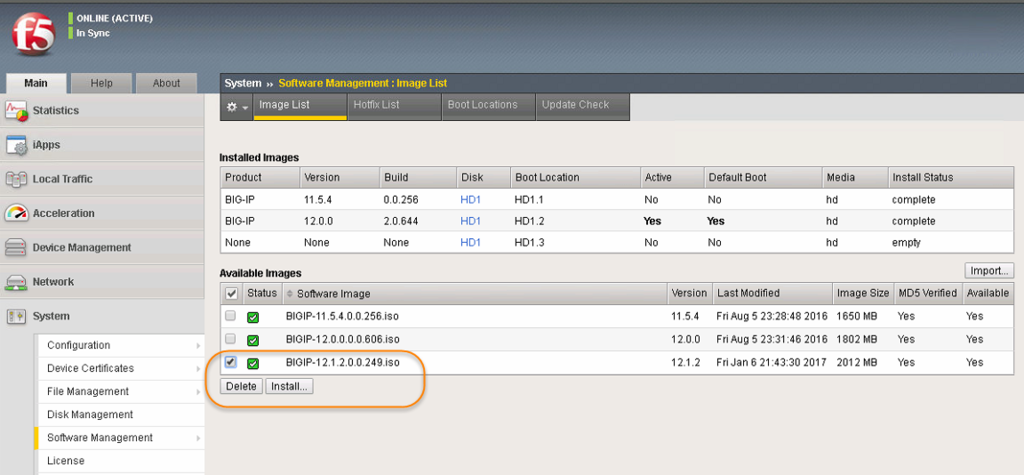
Task: Open HD1 disk link for HD1.2
Action: pos(470,221)
